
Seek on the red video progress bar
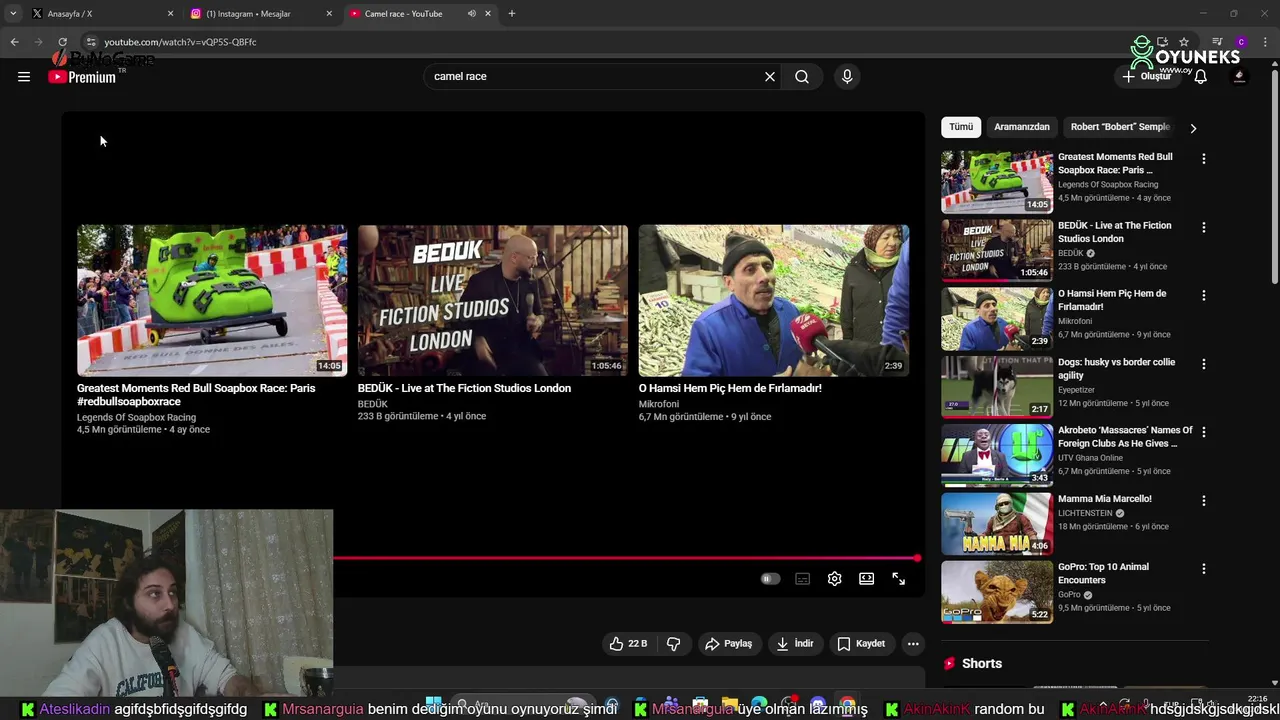(x=626, y=558)
